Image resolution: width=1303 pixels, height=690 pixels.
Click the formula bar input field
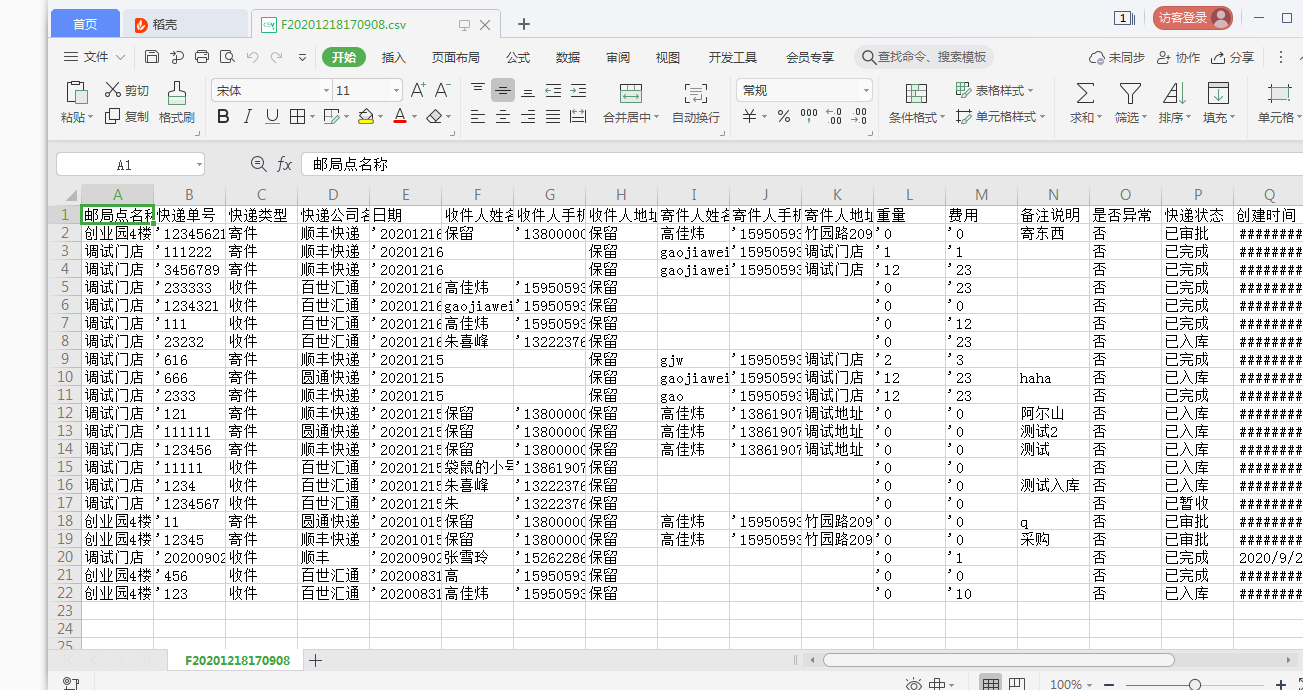click(802, 164)
